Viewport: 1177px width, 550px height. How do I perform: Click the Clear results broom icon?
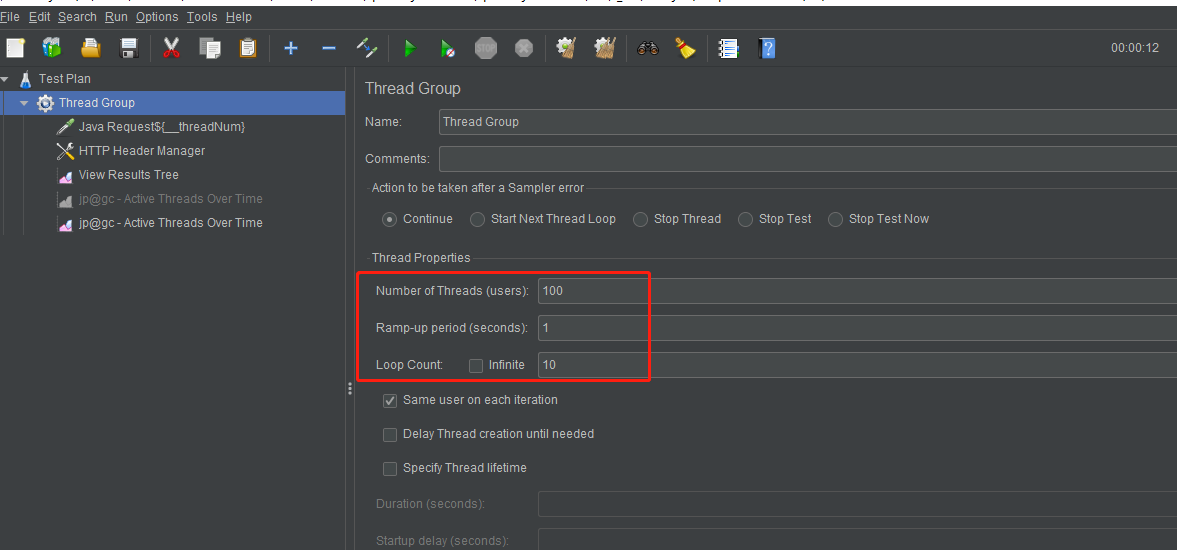click(566, 49)
